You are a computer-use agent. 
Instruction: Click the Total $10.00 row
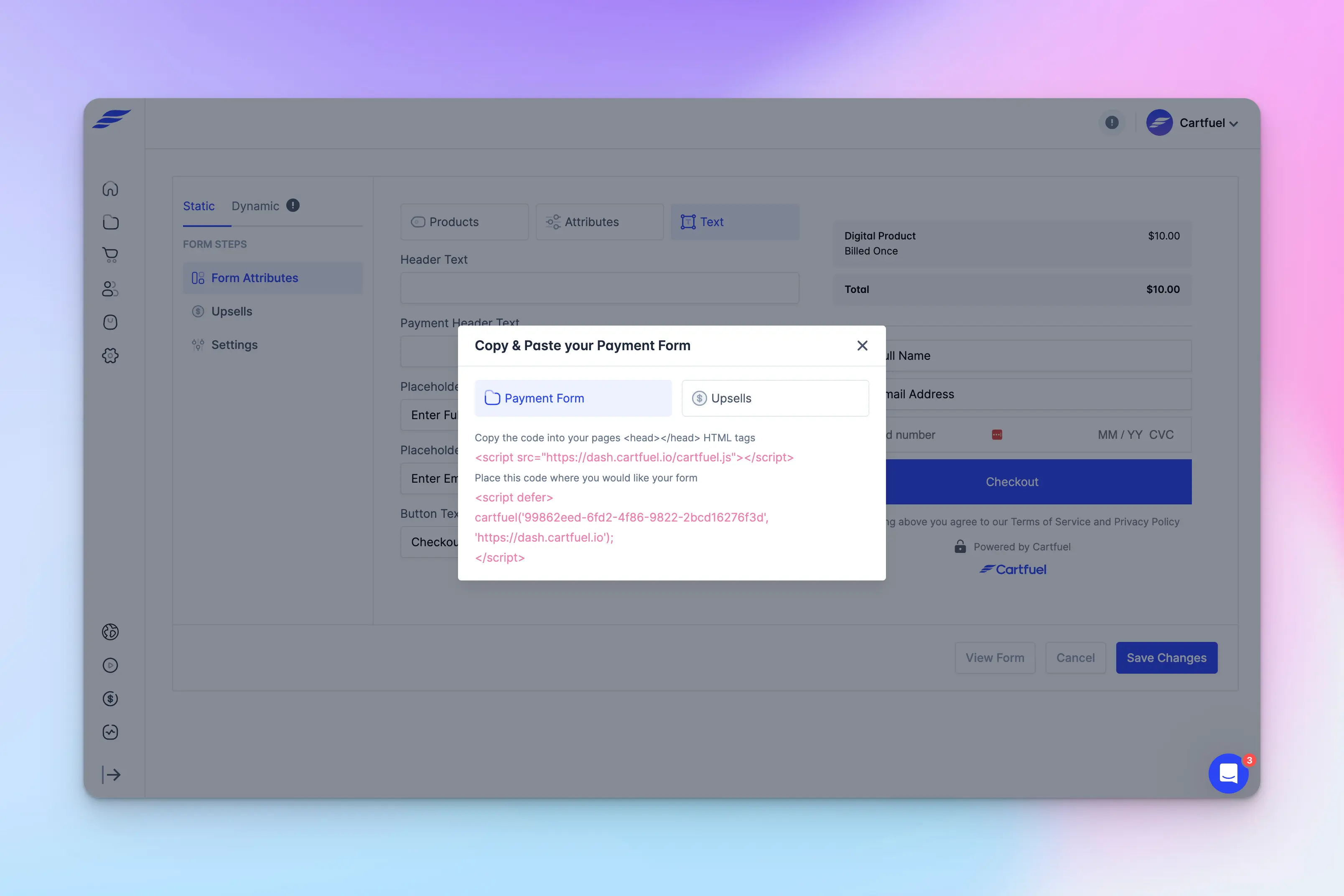(x=1012, y=289)
